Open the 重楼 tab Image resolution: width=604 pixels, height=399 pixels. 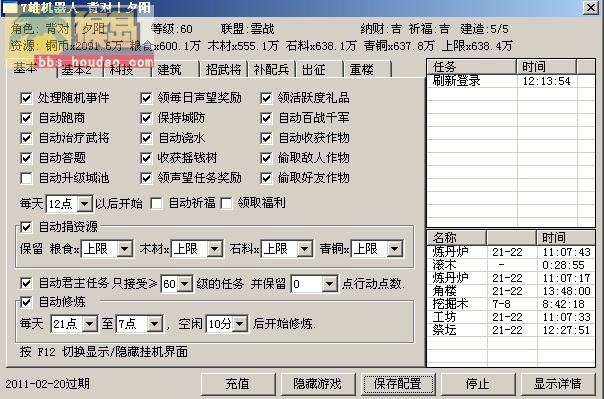pos(367,70)
